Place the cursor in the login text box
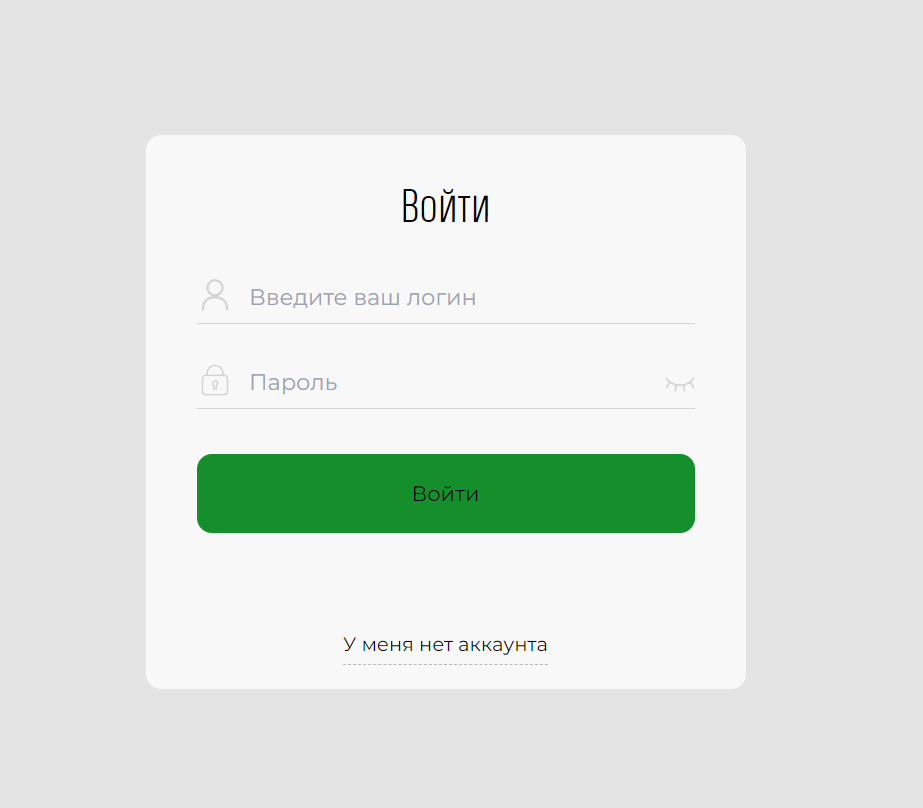 click(x=446, y=297)
